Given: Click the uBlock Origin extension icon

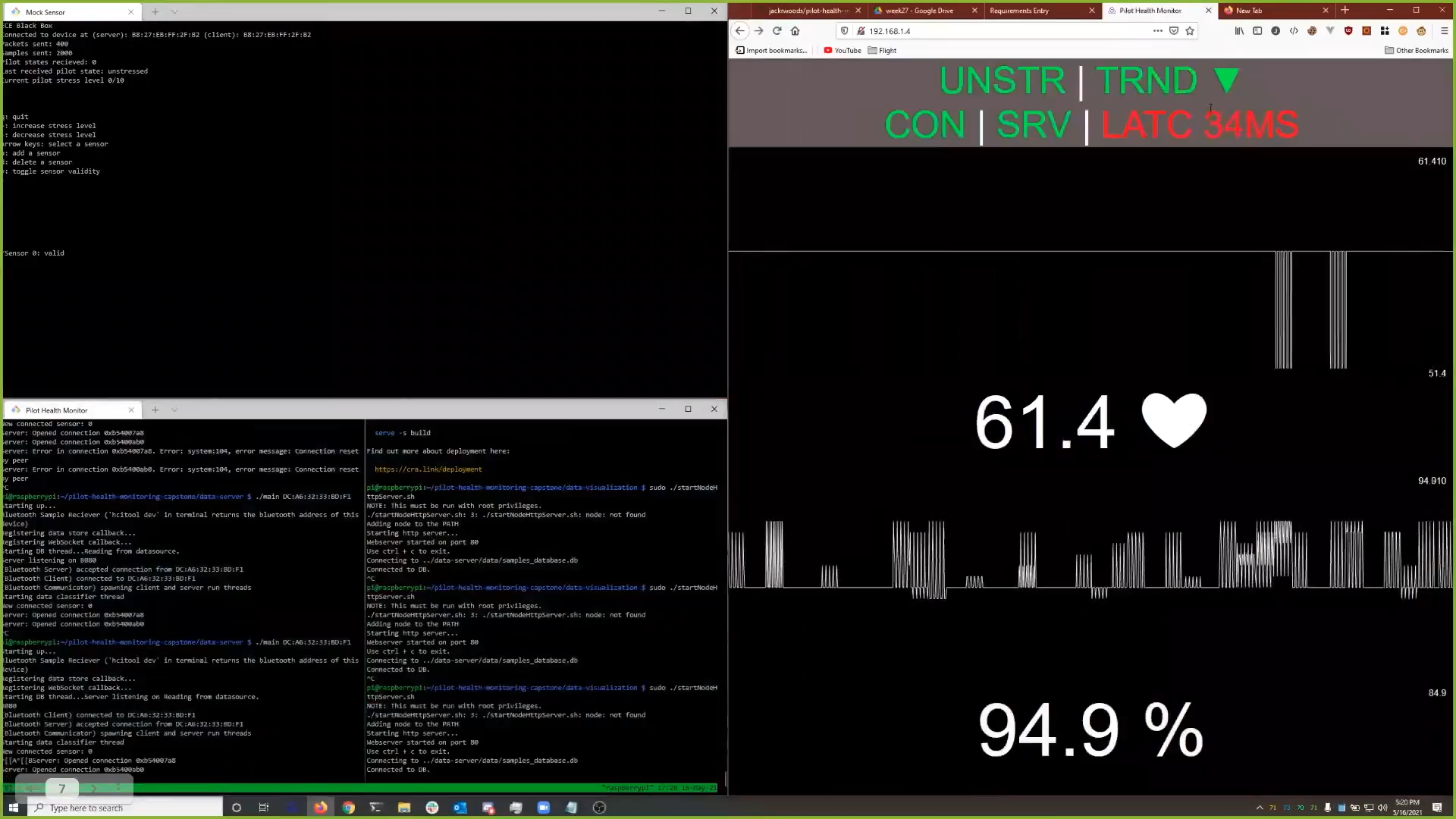Looking at the screenshot, I should click(x=1348, y=31).
